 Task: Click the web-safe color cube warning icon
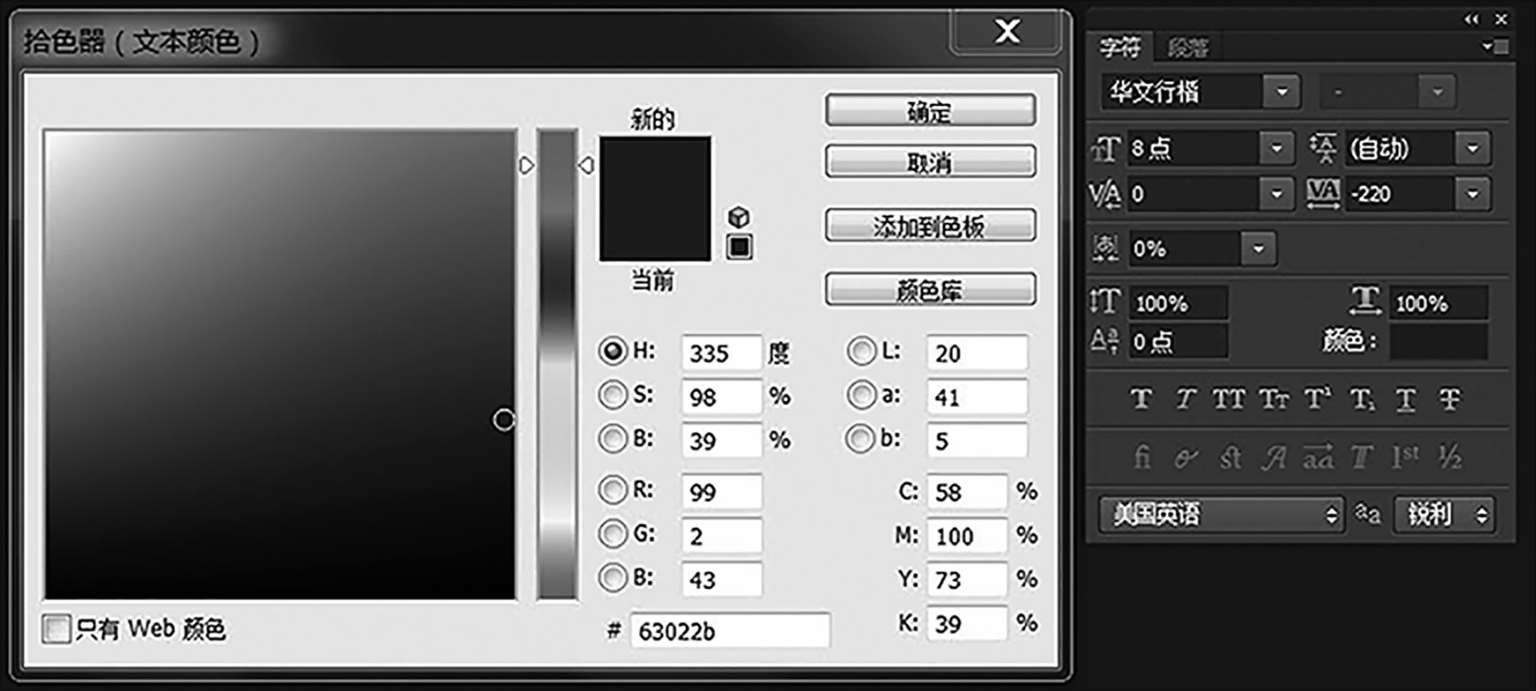pos(739,217)
